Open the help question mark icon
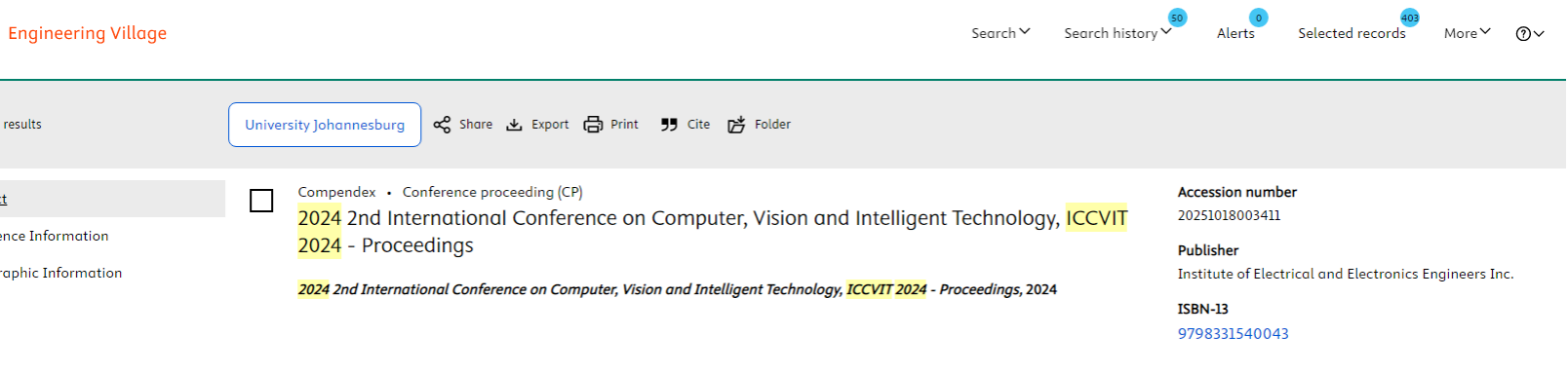 [x=1523, y=34]
